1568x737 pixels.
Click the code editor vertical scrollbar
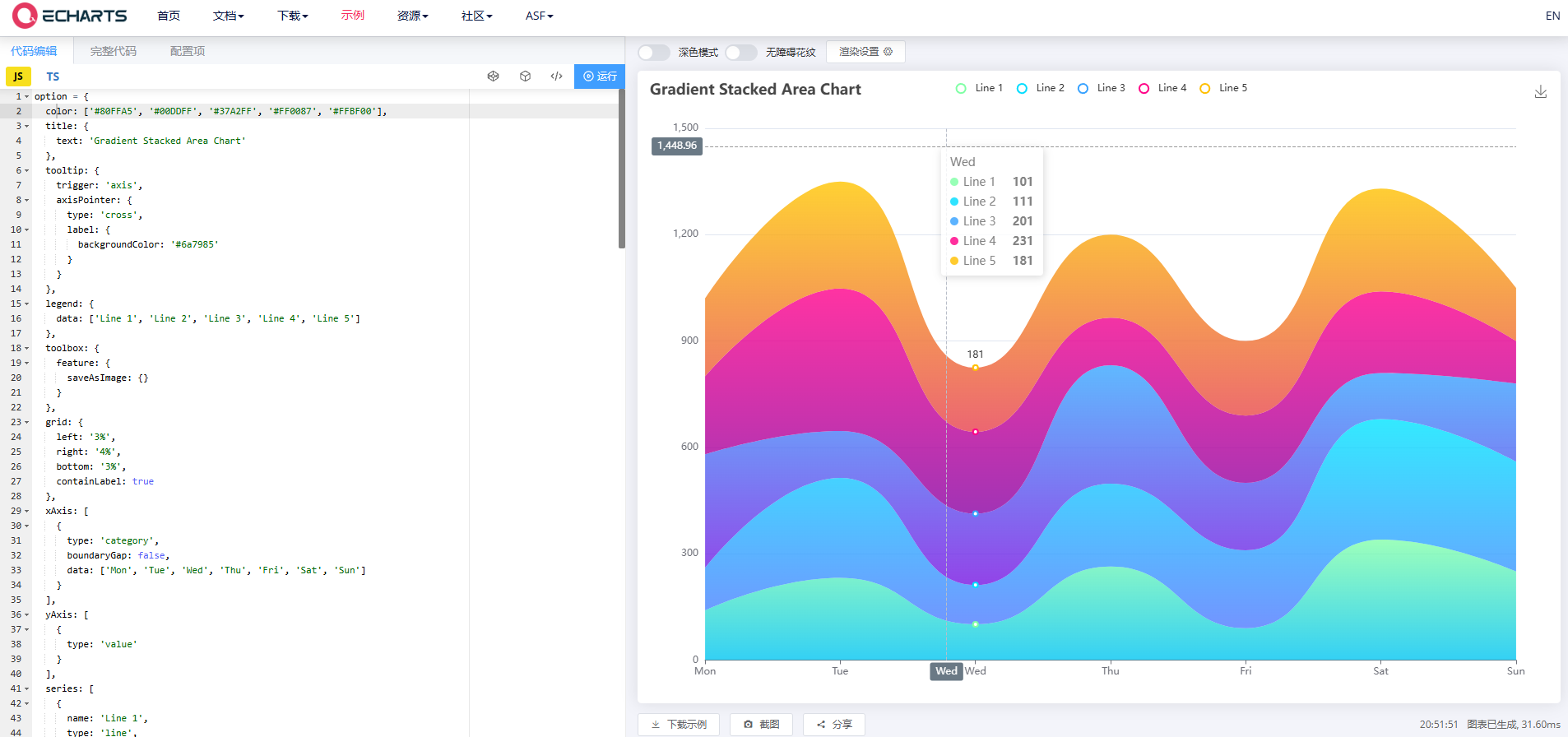click(x=622, y=169)
